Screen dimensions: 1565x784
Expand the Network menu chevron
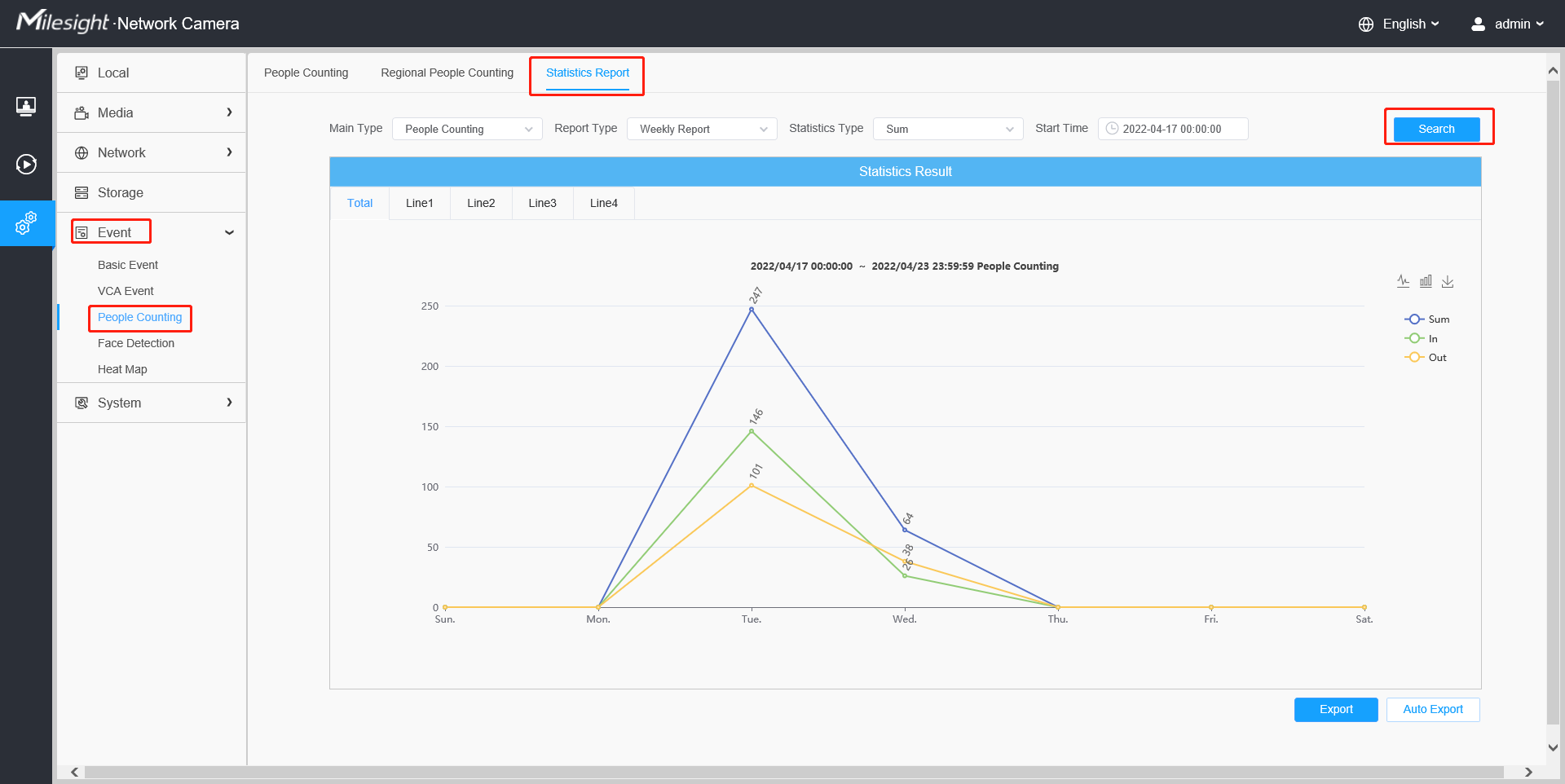pos(230,152)
